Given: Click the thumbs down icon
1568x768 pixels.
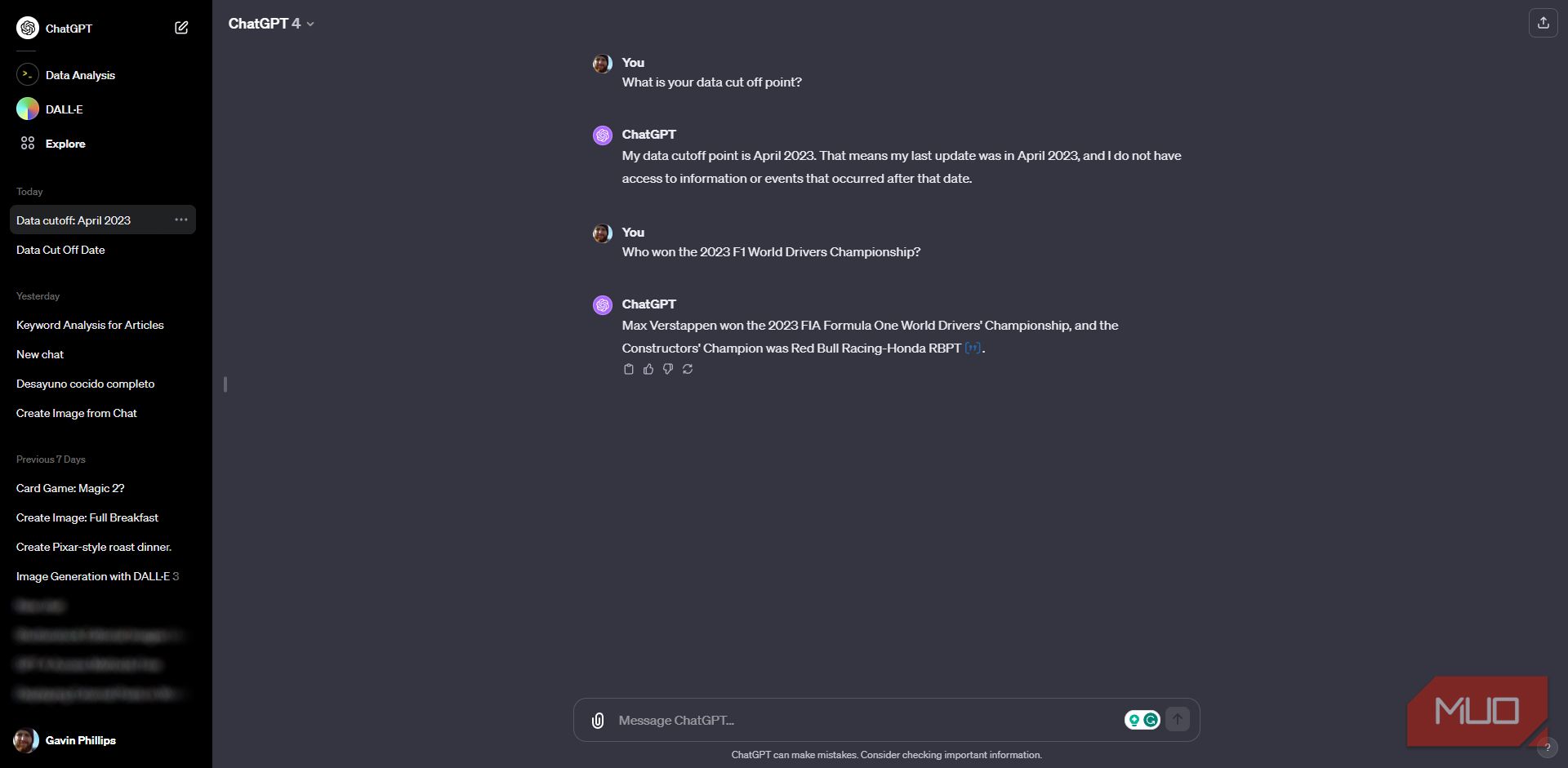Looking at the screenshot, I should point(668,370).
